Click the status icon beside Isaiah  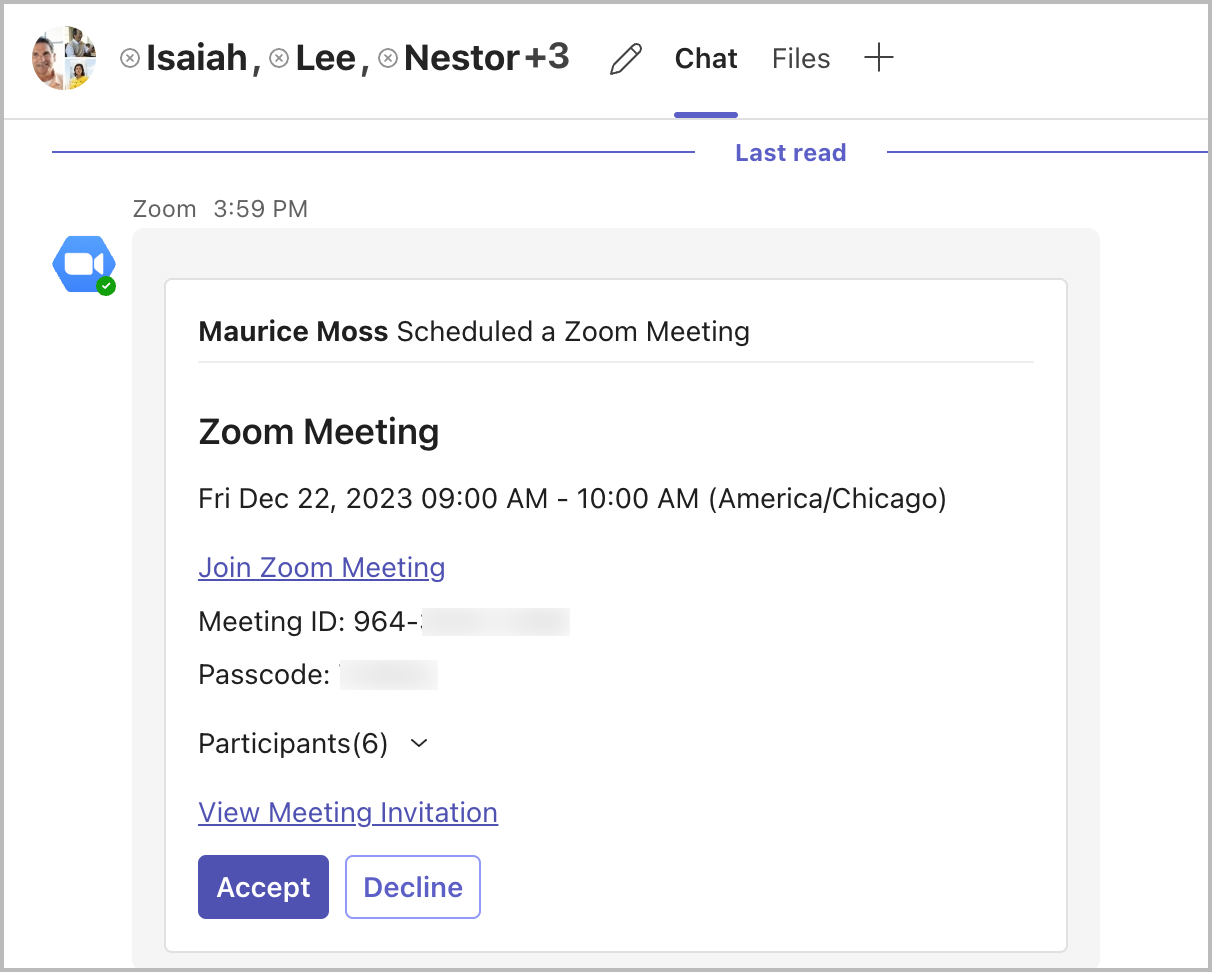tap(130, 58)
